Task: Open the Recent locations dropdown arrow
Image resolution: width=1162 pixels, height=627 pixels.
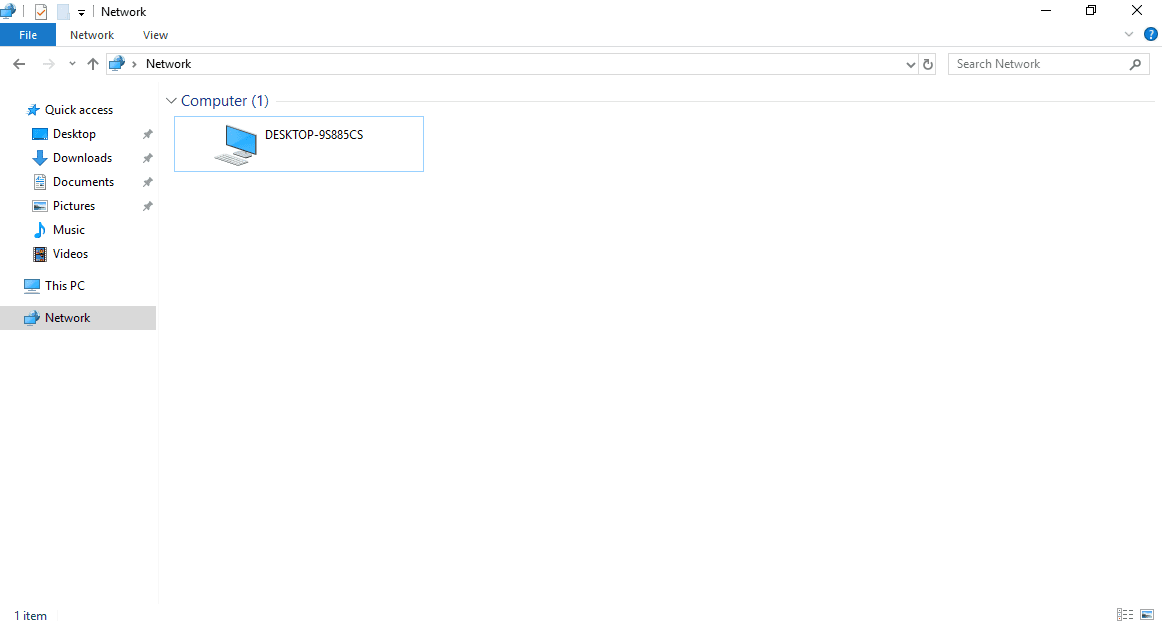Action: point(72,64)
